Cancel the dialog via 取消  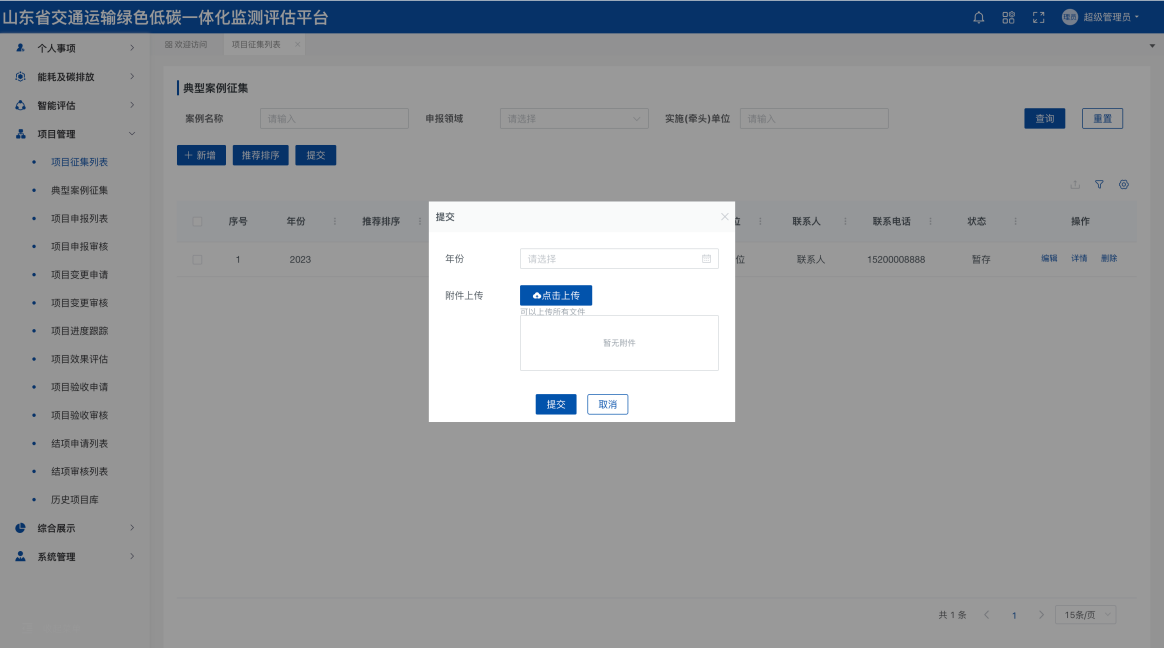click(x=607, y=405)
